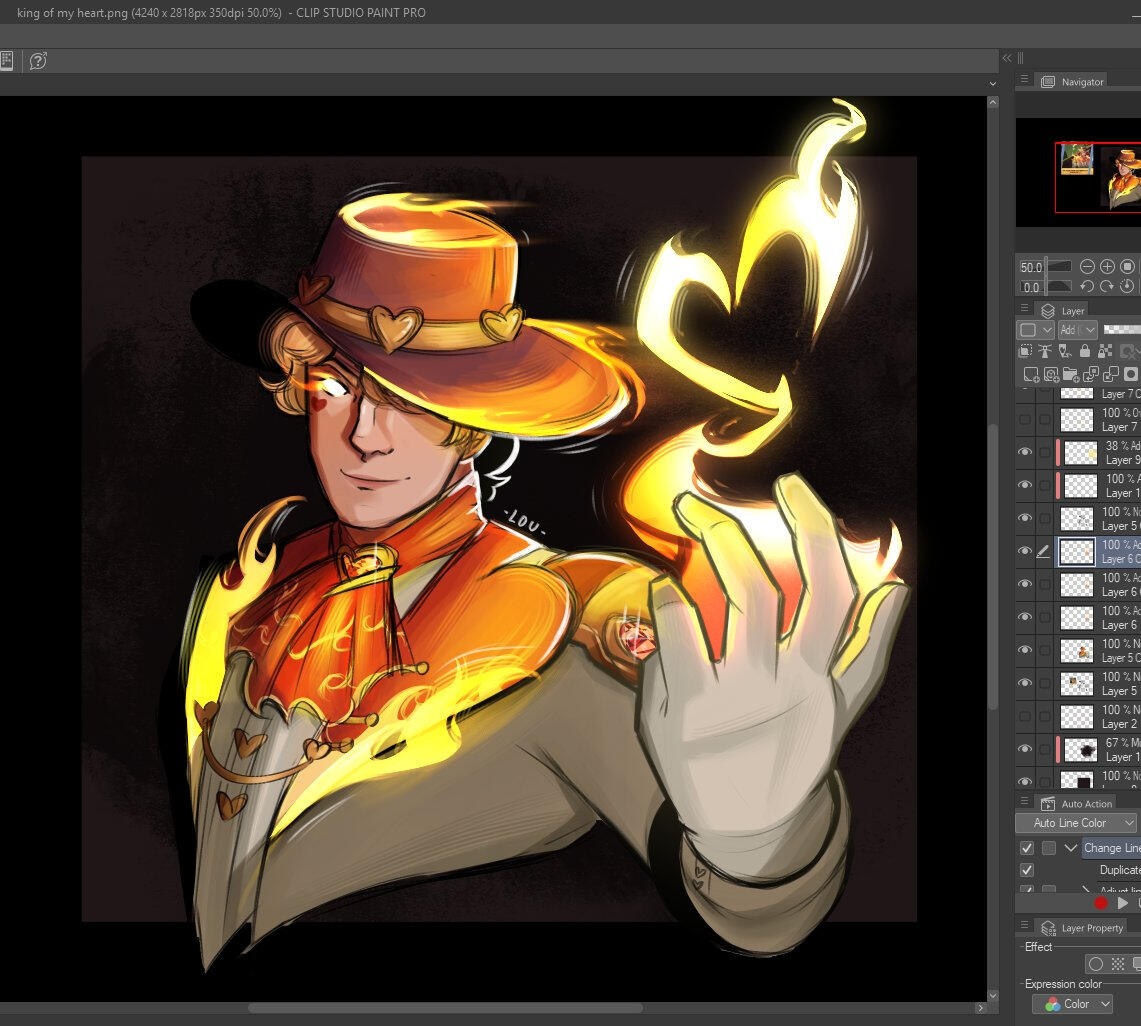Create a new raster layer
The width and height of the screenshot is (1141, 1026).
1030,375
